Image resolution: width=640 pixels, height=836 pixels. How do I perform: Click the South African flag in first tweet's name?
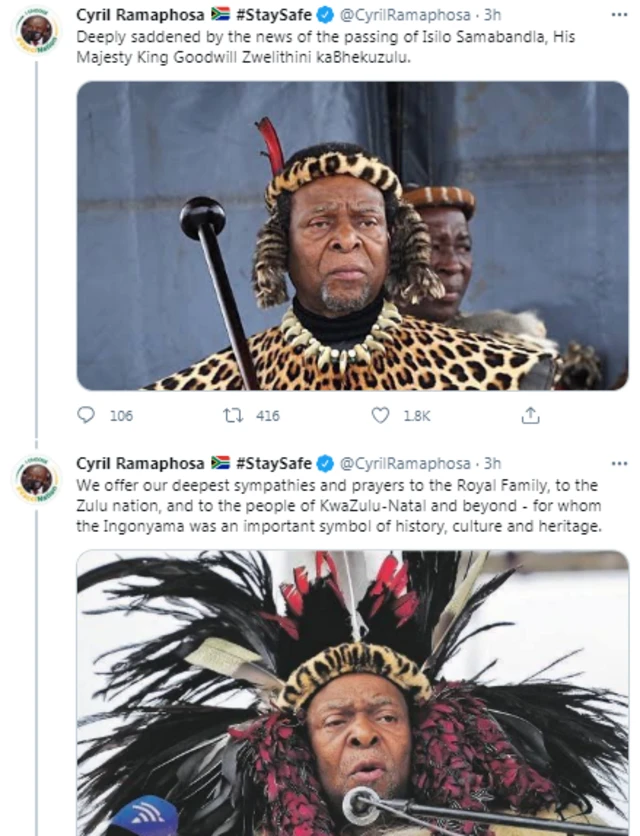tap(222, 13)
